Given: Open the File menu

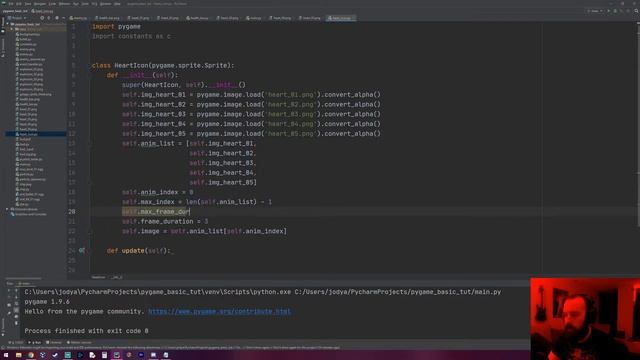Looking at the screenshot, I should [11, 4].
